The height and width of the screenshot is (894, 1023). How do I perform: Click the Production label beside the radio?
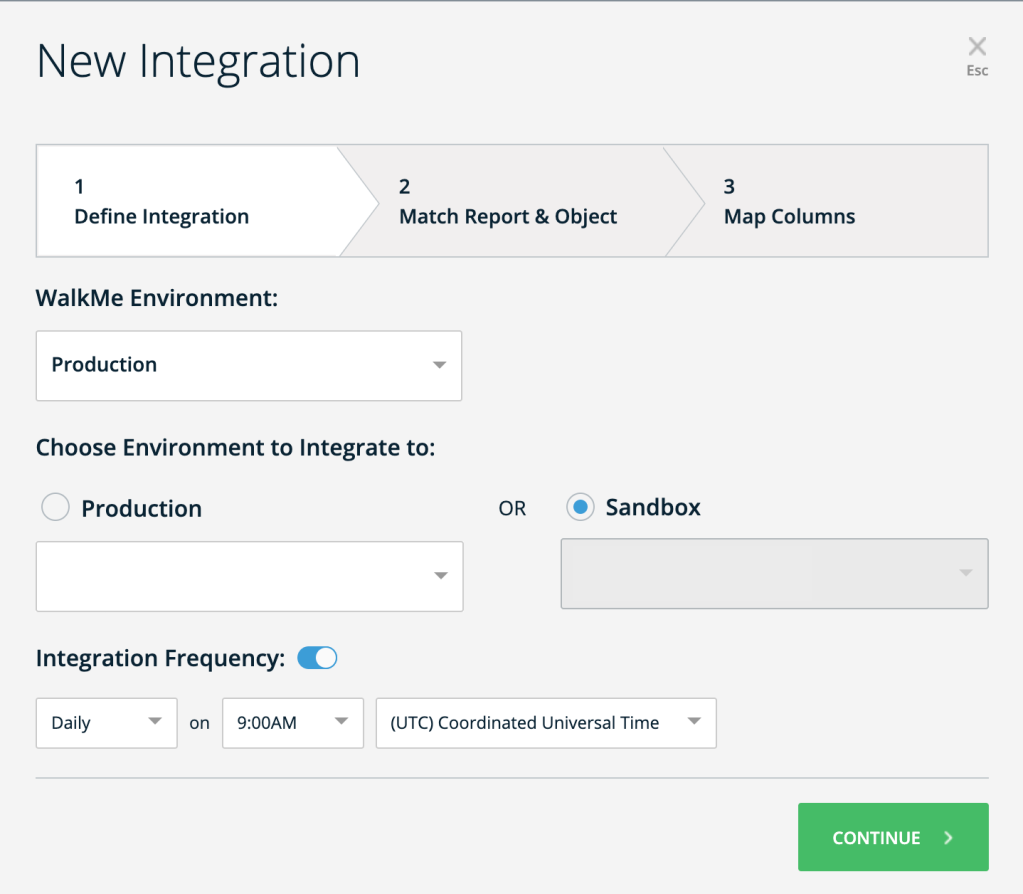141,509
